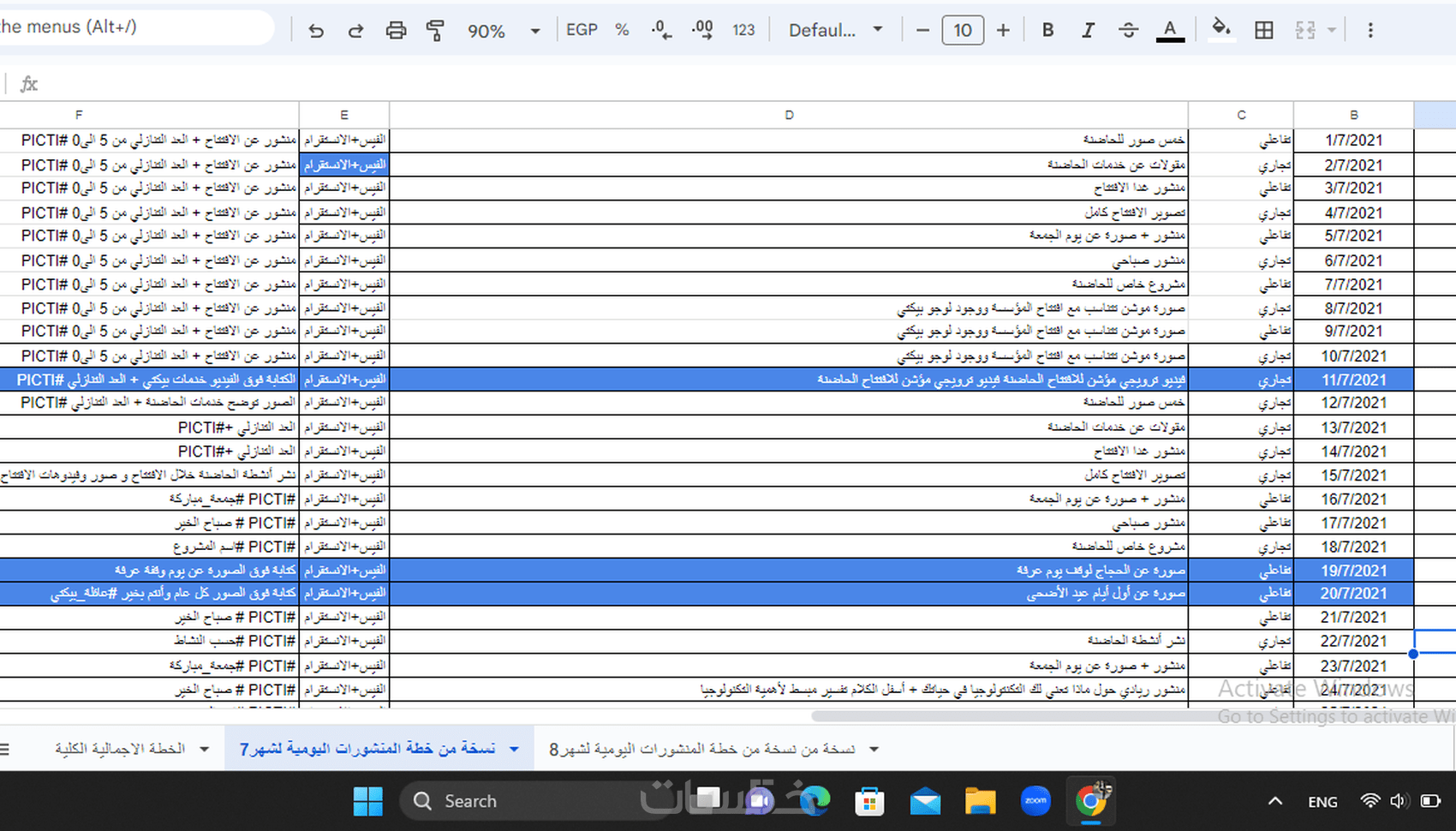Open the text color picker

click(1170, 31)
